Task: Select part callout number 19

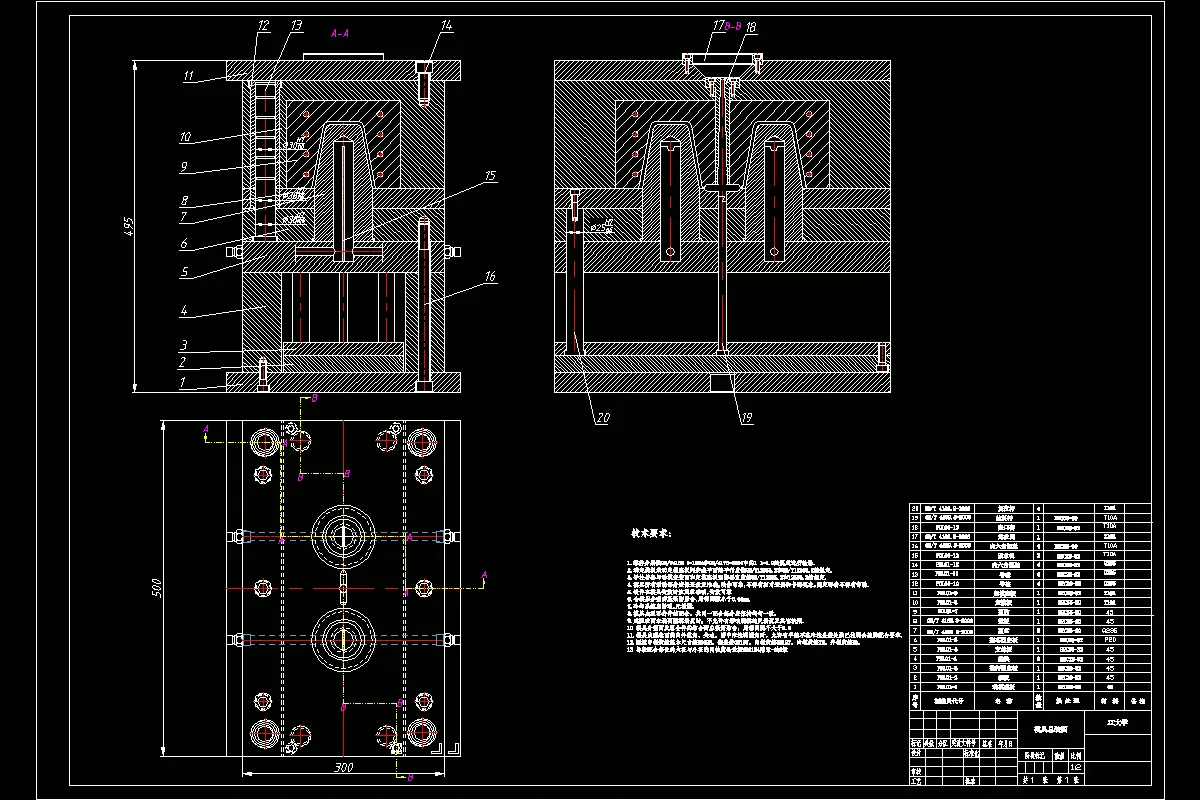Action: coord(746,419)
